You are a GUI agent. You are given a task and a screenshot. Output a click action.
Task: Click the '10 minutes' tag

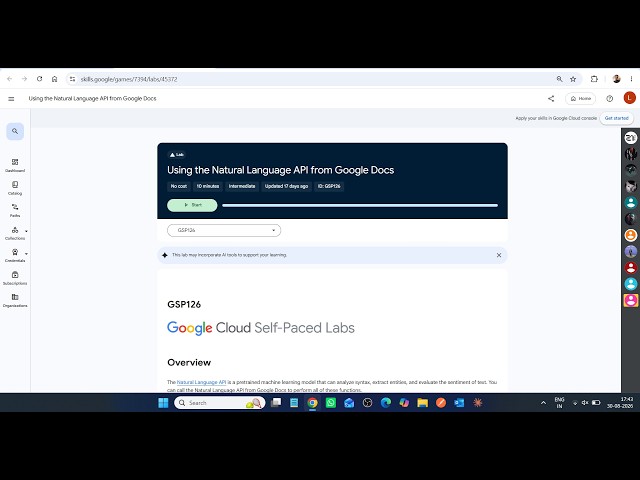[208, 186]
